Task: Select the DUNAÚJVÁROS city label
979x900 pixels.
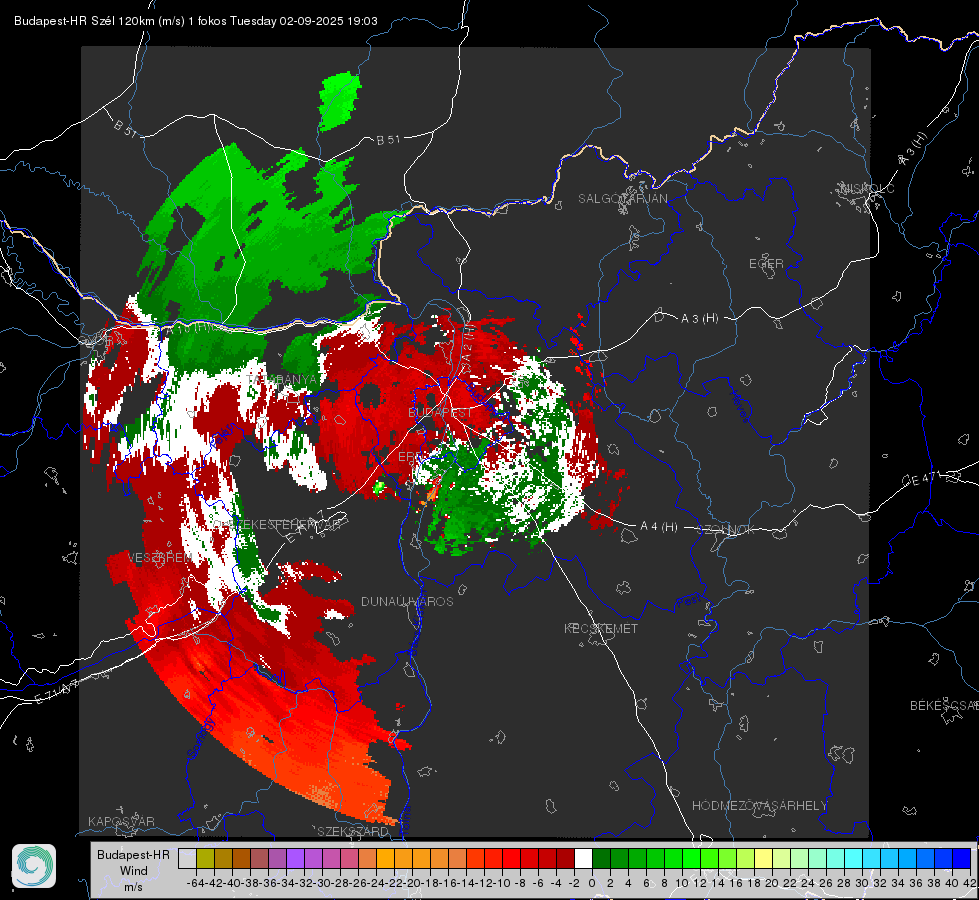Action: coord(407,601)
